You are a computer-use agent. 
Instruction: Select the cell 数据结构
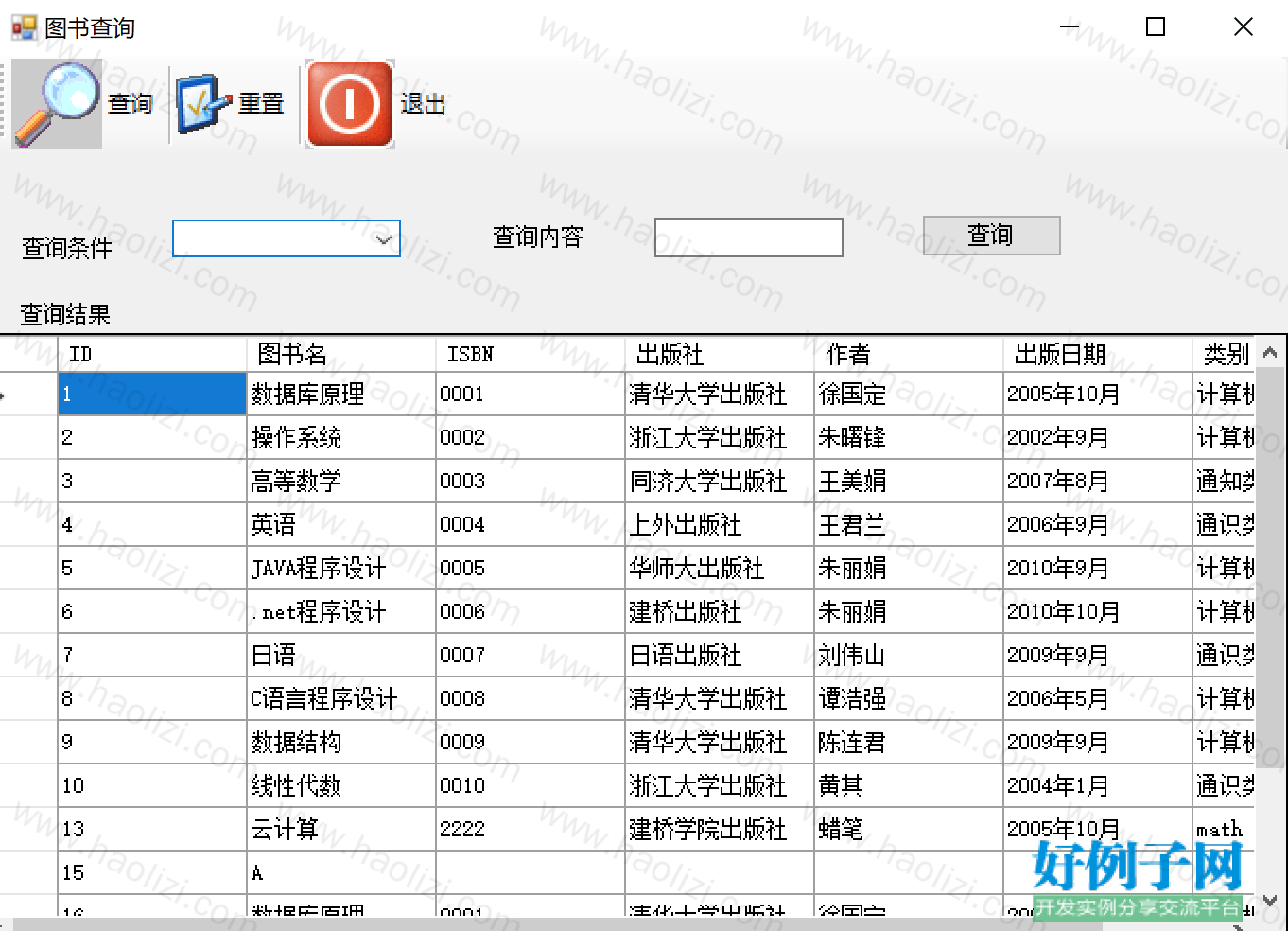click(341, 742)
